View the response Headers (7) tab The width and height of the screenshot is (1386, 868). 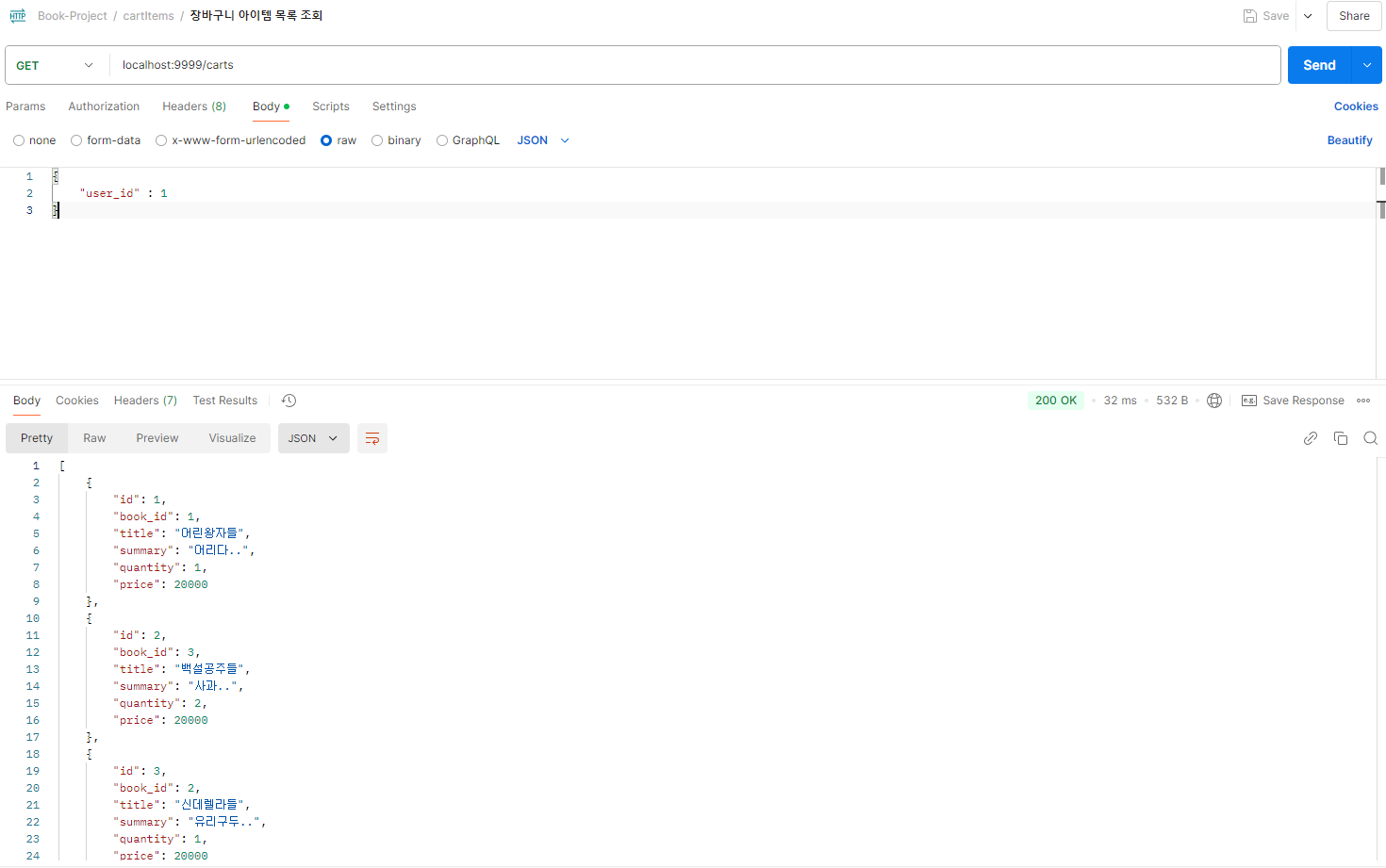click(x=145, y=401)
